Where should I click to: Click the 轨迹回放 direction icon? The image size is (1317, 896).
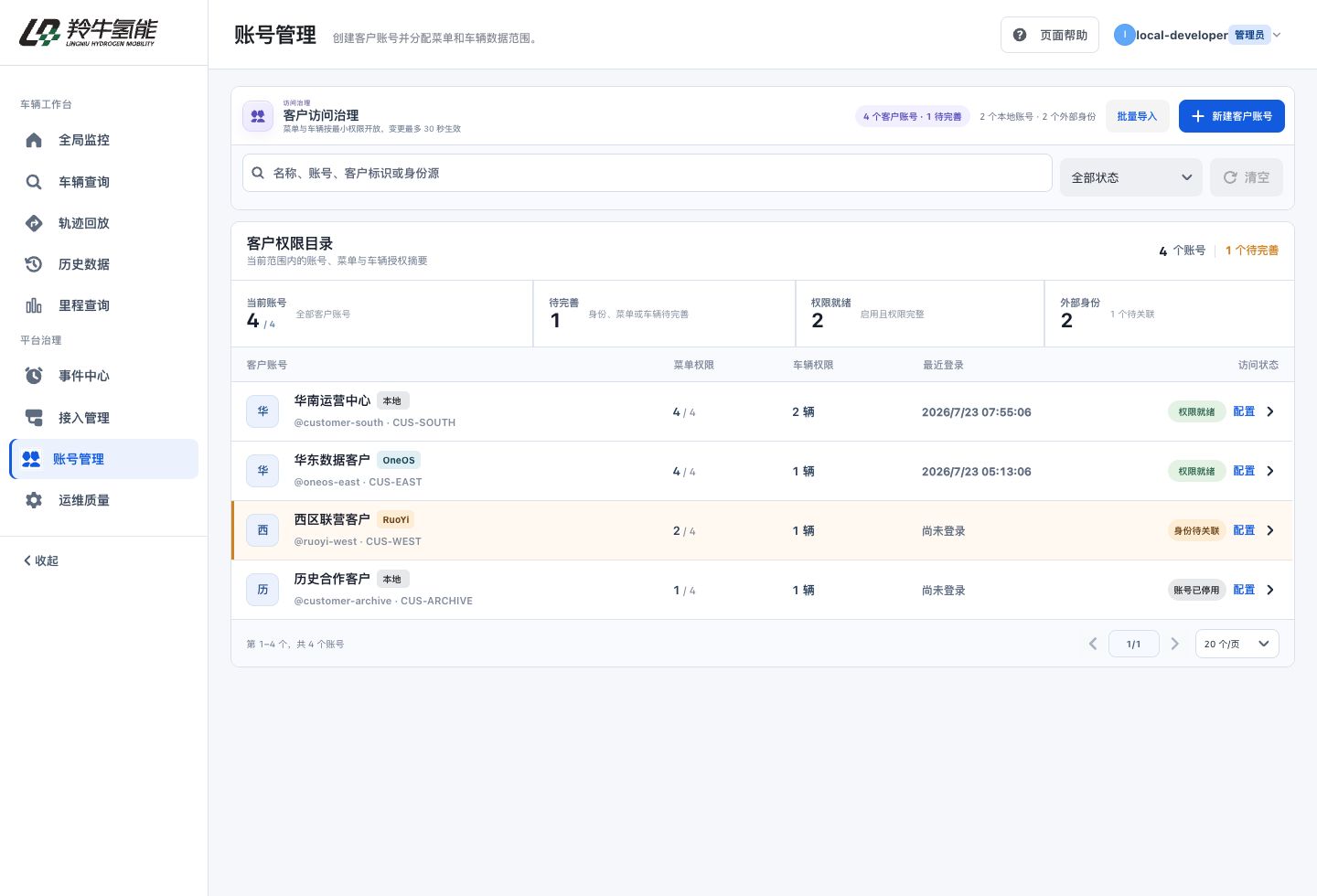tap(34, 223)
